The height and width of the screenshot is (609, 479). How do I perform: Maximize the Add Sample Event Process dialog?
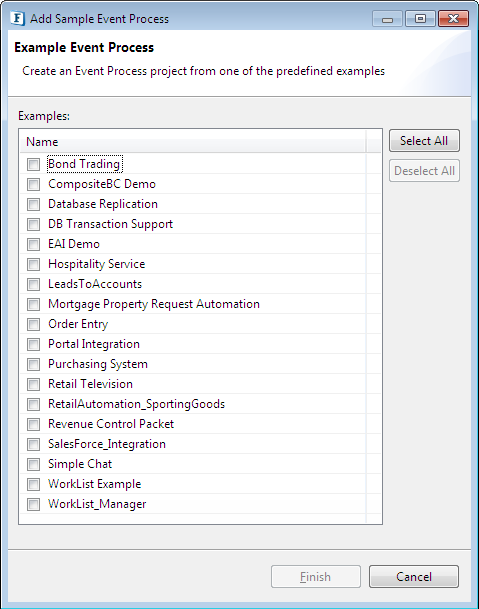pyautogui.click(x=420, y=18)
